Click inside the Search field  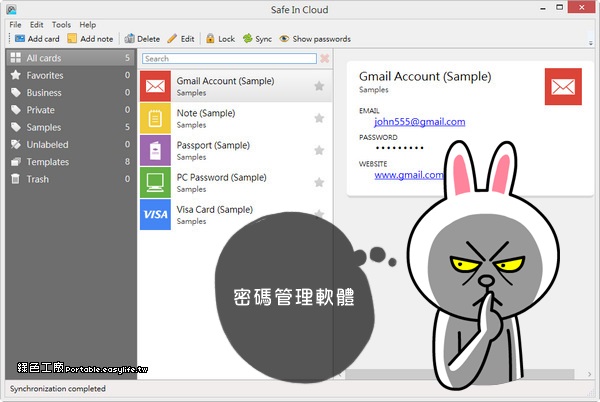[x=229, y=59]
